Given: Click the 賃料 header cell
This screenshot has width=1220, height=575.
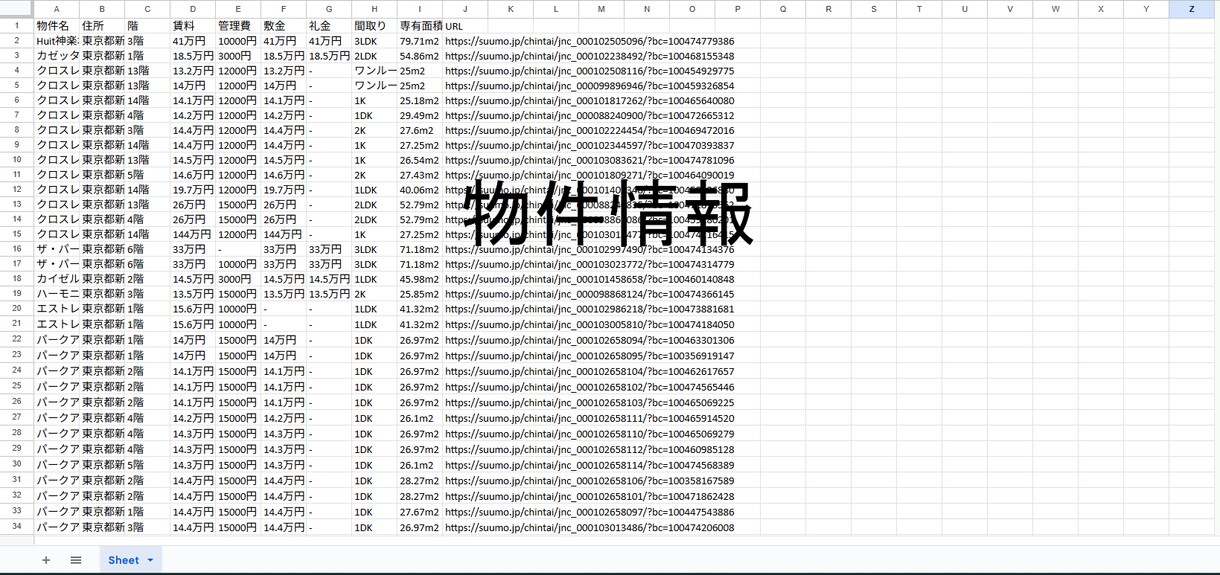Looking at the screenshot, I should click(x=192, y=26).
